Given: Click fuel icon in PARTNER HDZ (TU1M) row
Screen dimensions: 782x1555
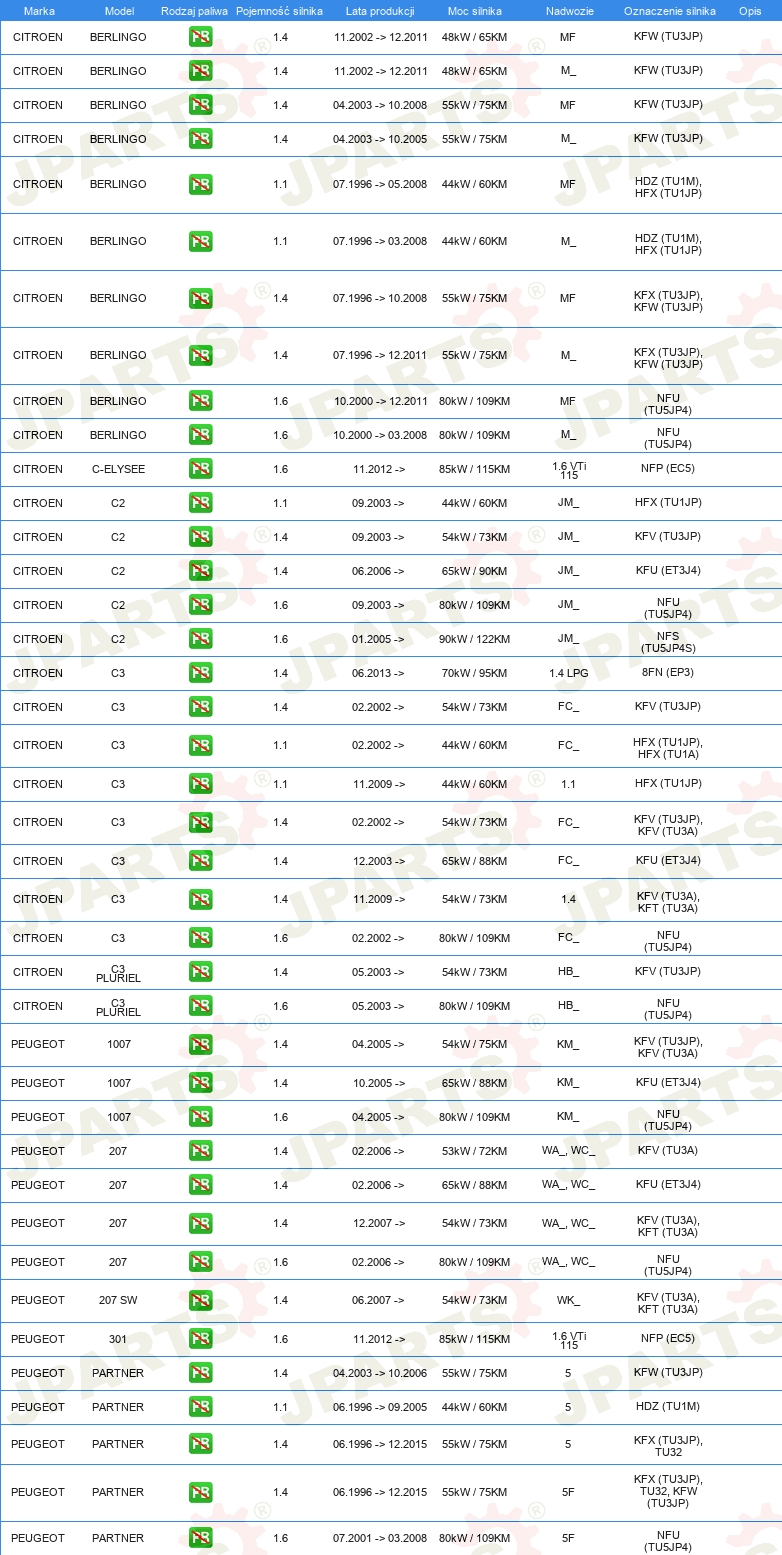Looking at the screenshot, I should [x=200, y=1407].
